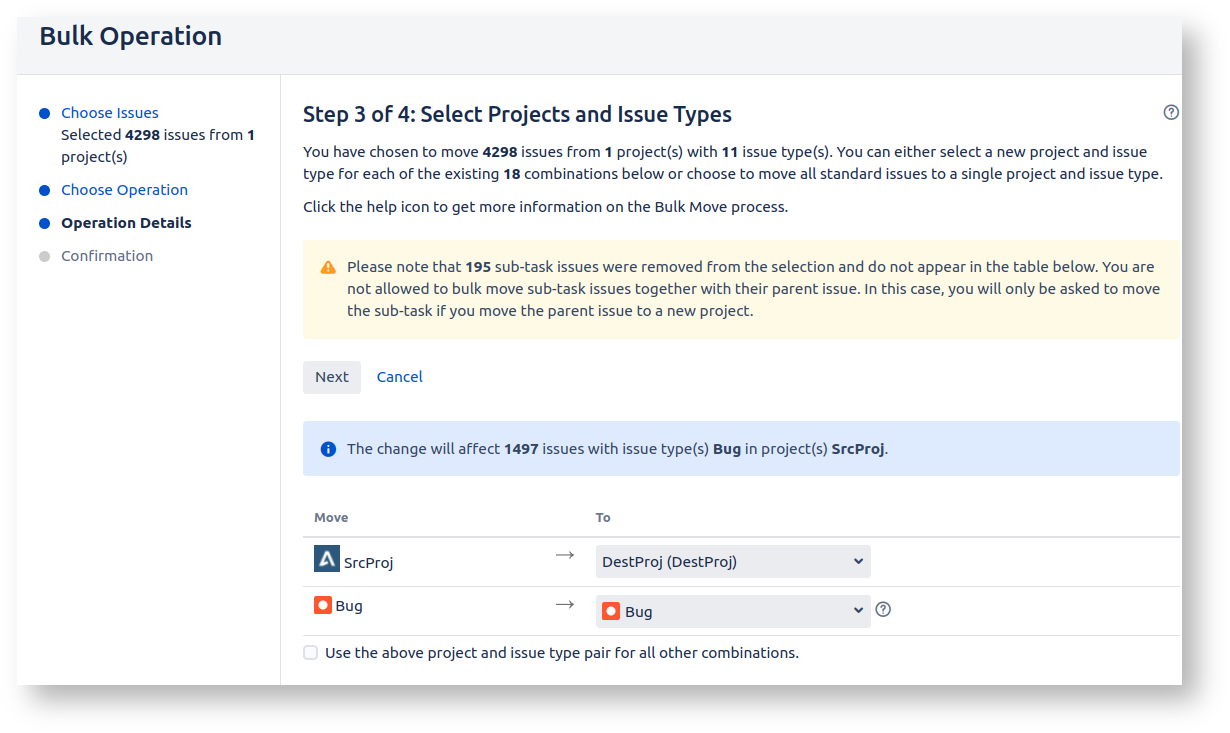Viewport: 1230px width, 733px height.
Task: Click the red Bug icon in Move column
Action: [x=323, y=605]
